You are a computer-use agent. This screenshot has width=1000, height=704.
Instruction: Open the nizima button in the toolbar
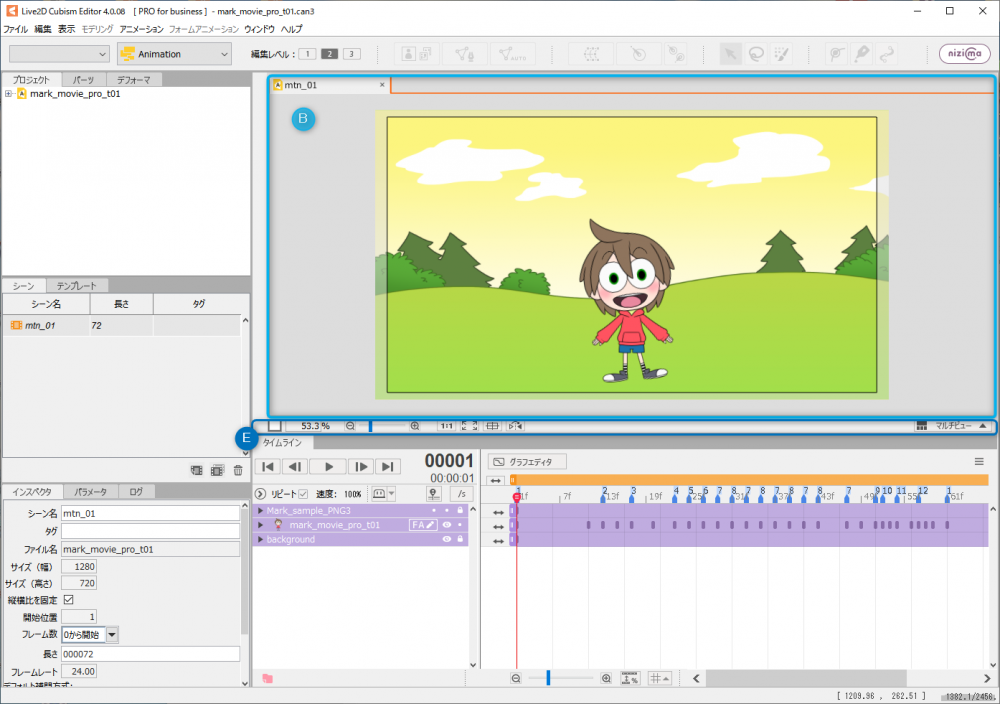[964, 54]
